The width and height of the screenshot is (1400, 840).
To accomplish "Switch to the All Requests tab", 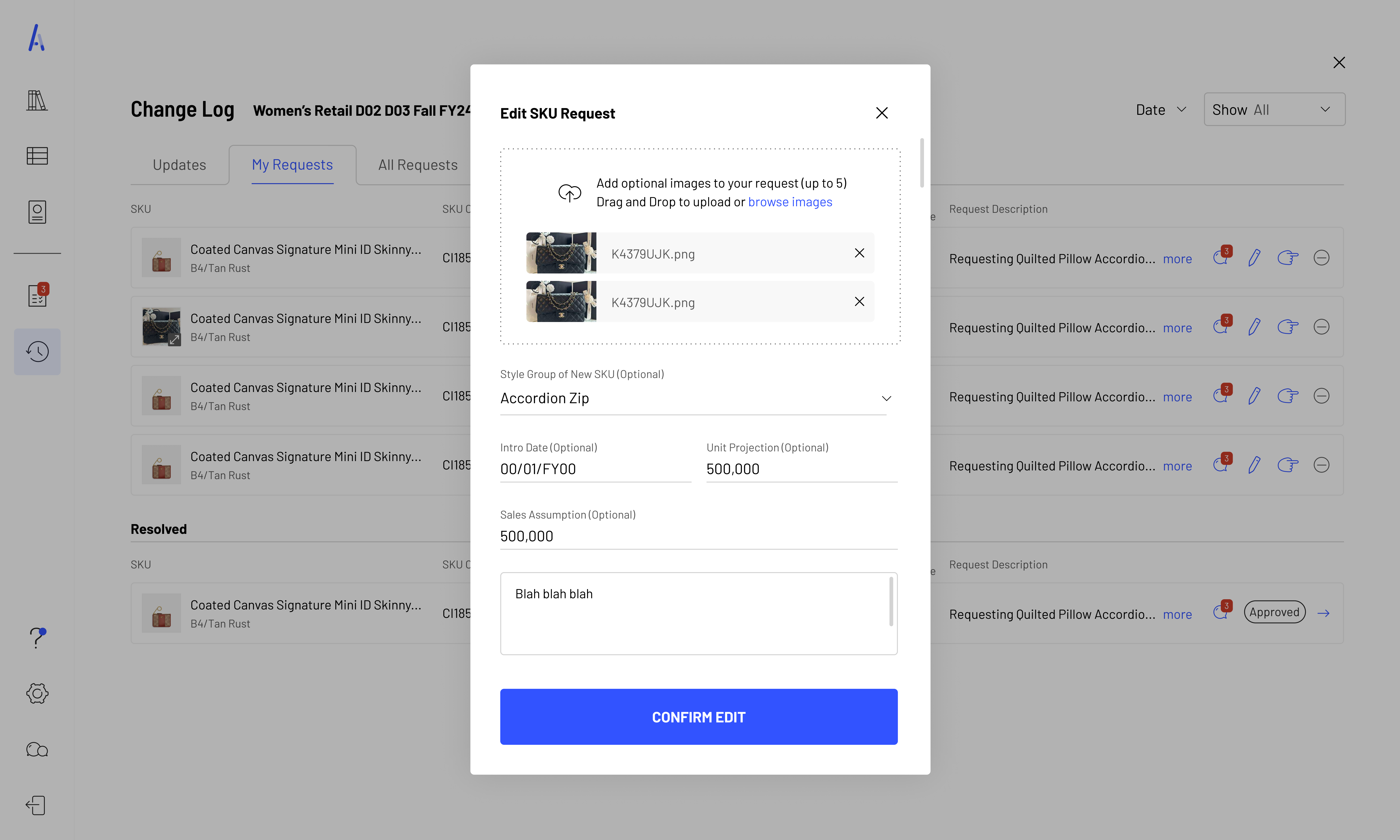I will [x=418, y=165].
